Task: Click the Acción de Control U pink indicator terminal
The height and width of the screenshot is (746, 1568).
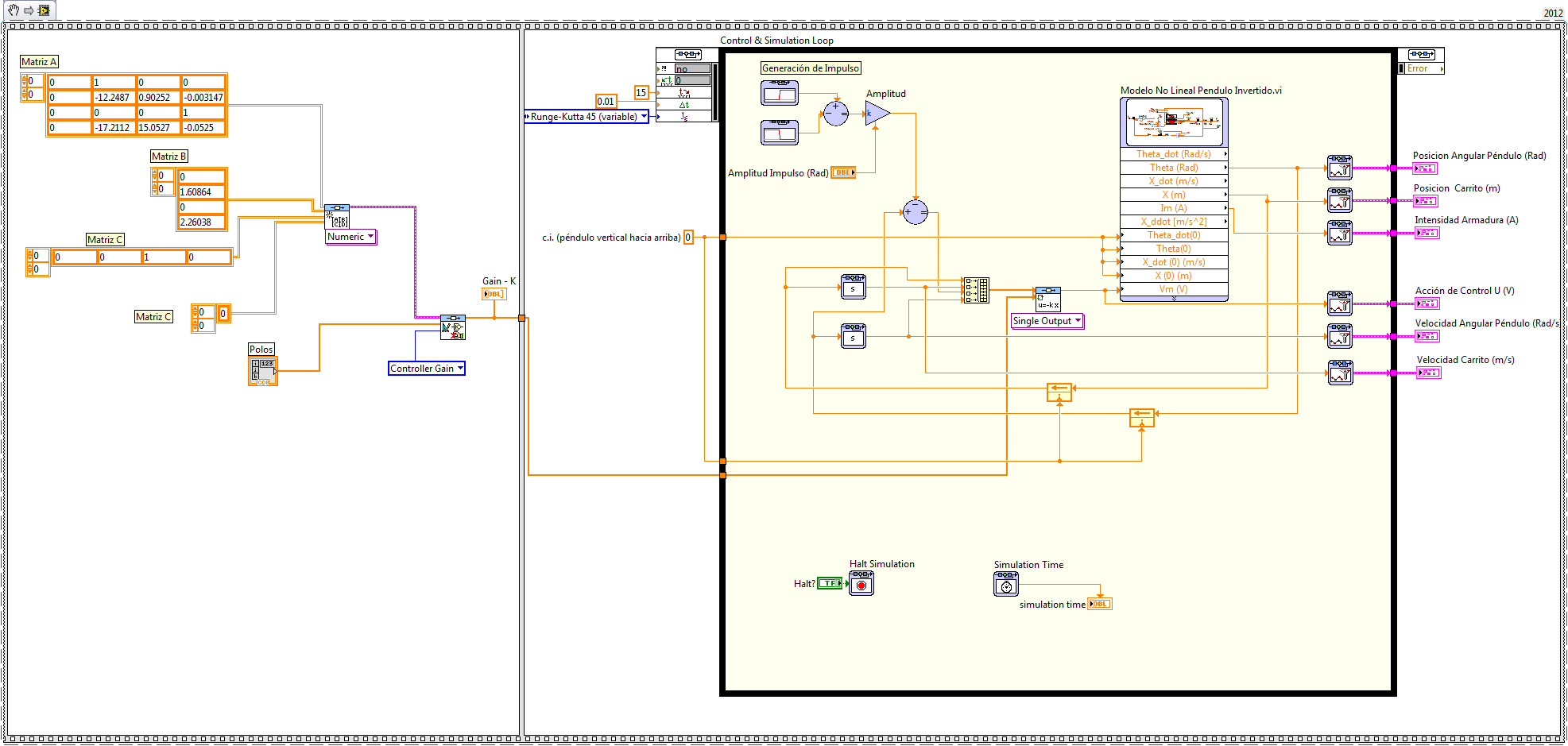Action: tap(1427, 303)
